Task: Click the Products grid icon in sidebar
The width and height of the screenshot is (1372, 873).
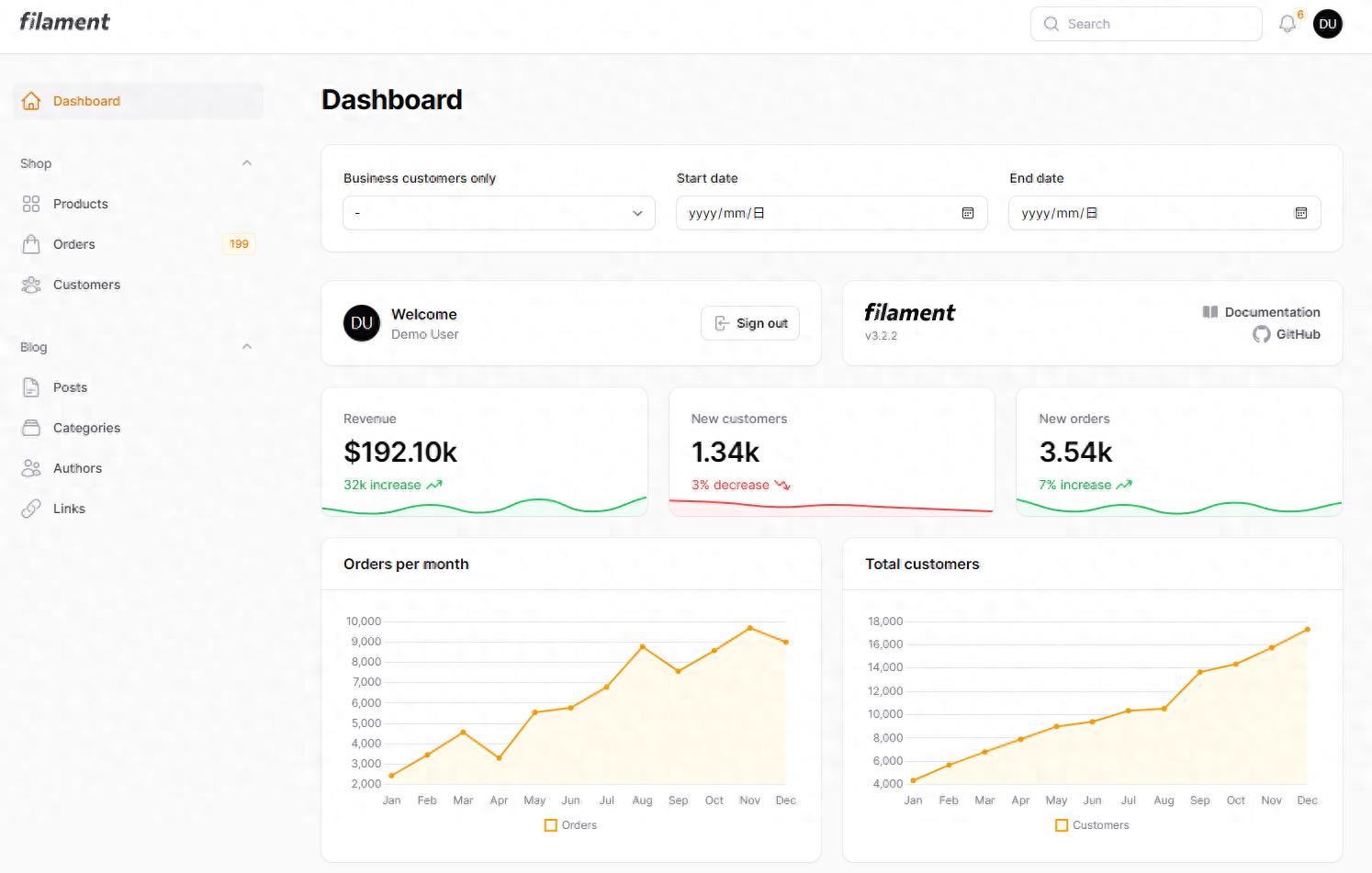Action: coord(31,204)
